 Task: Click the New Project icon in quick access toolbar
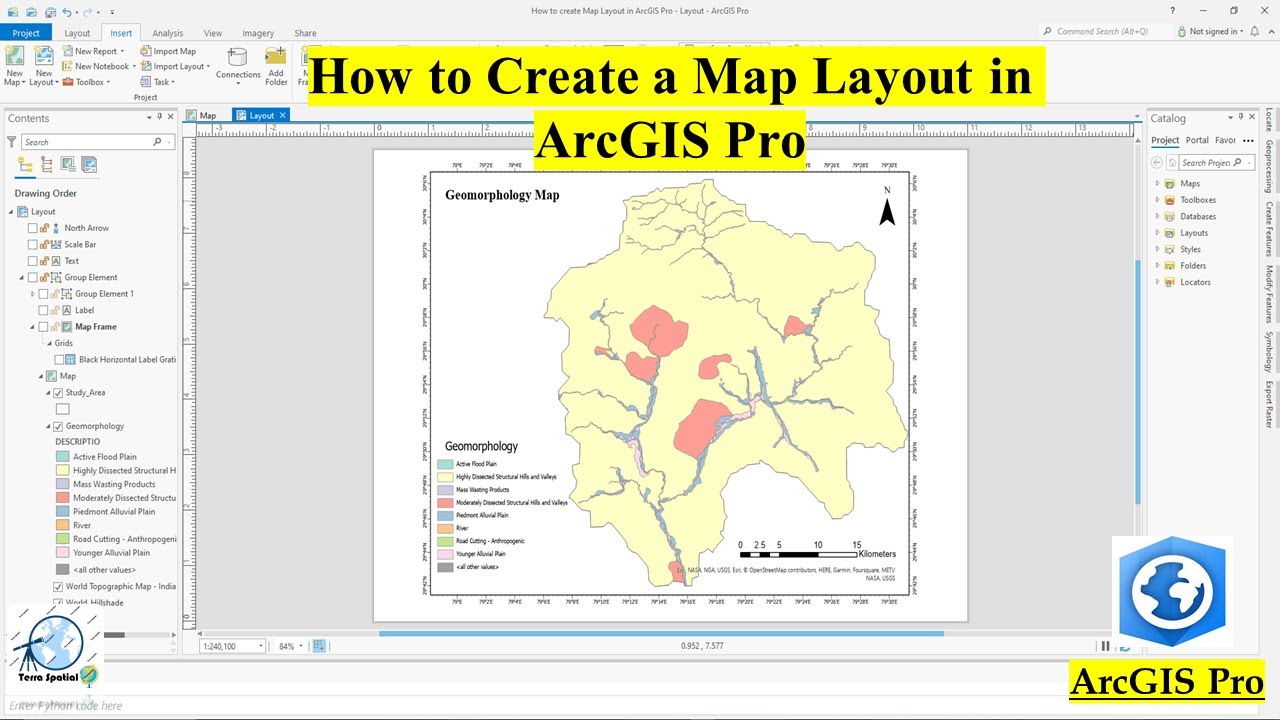click(x=15, y=11)
